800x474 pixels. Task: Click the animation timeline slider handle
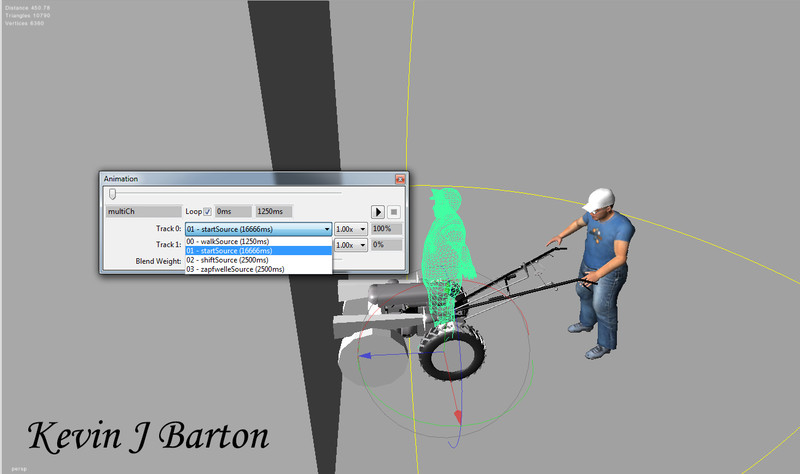113,194
